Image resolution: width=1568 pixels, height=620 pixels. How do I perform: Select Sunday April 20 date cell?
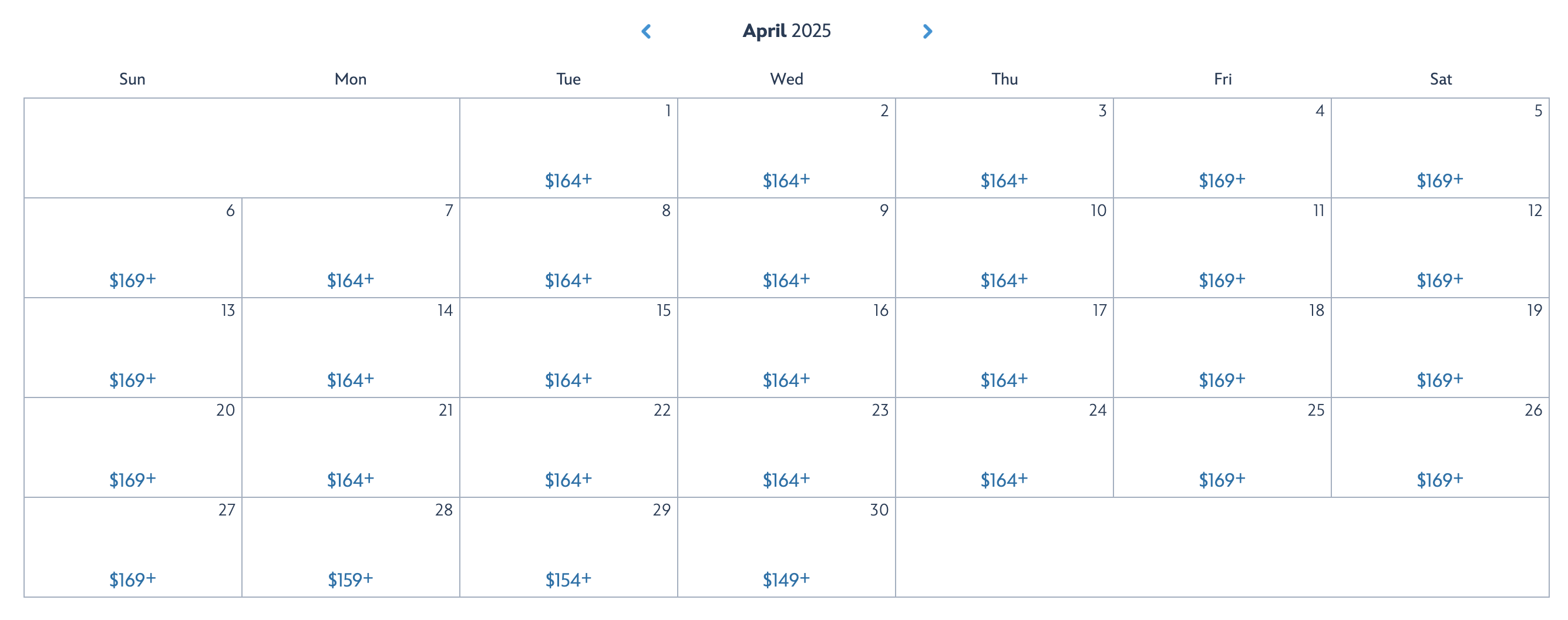click(x=133, y=447)
